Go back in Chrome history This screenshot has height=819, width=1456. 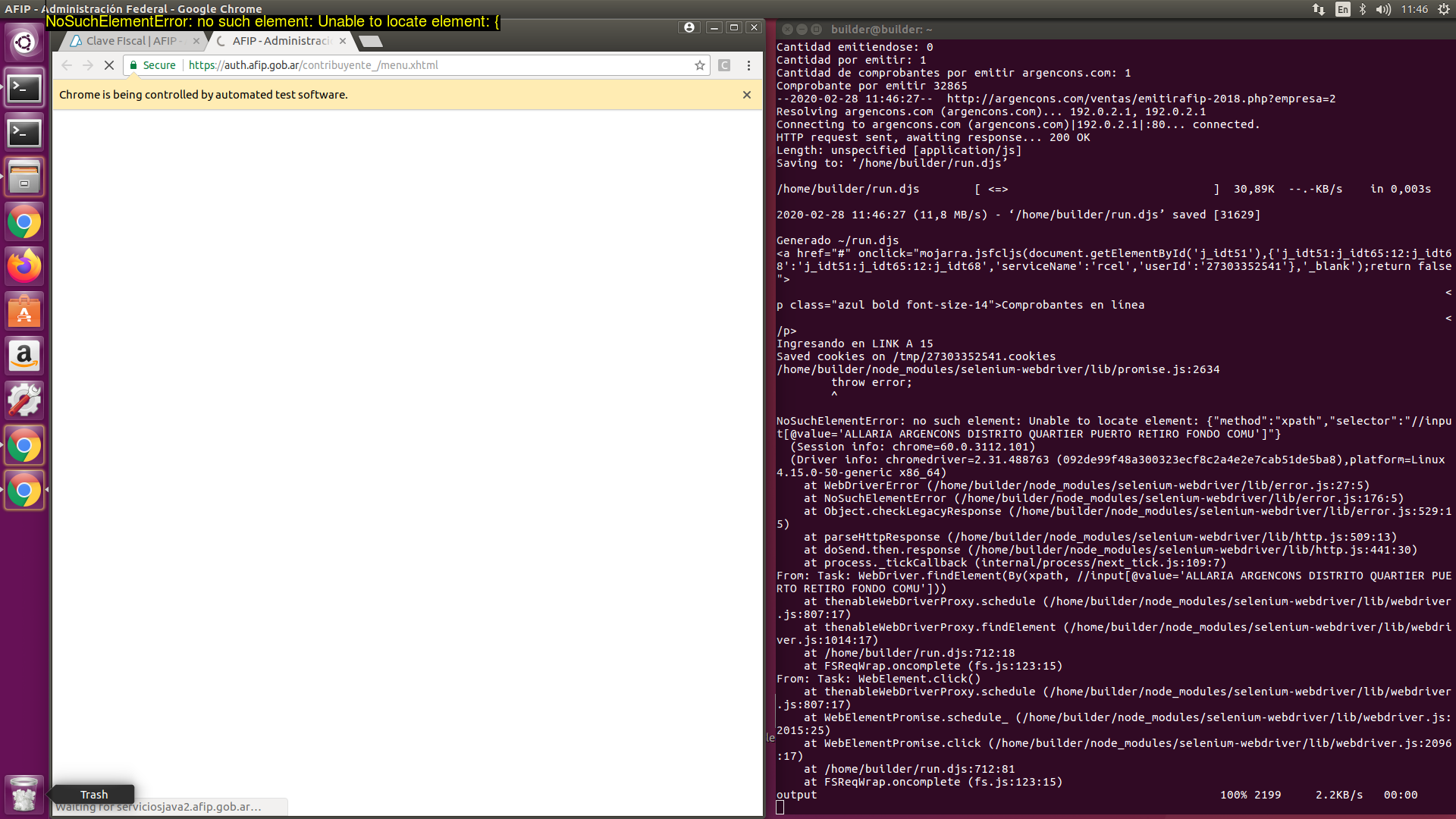tap(67, 65)
